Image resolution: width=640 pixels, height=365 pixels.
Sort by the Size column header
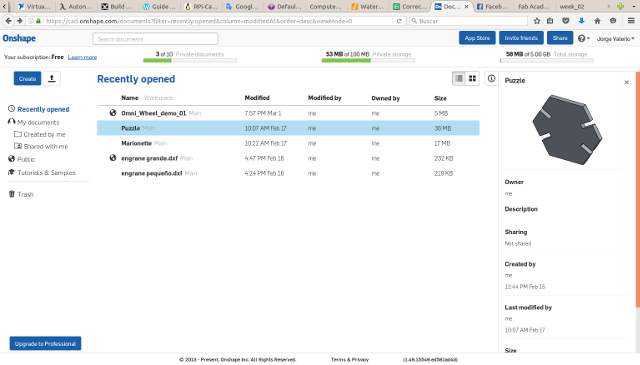coord(440,98)
